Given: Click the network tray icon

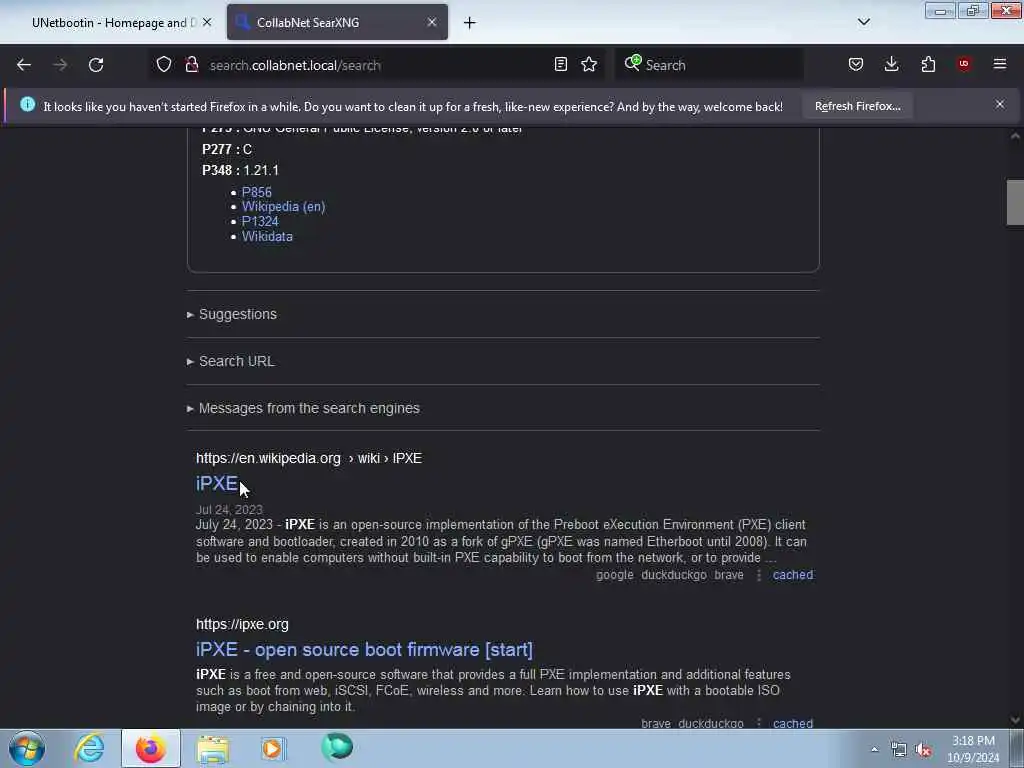Looking at the screenshot, I should (899, 750).
